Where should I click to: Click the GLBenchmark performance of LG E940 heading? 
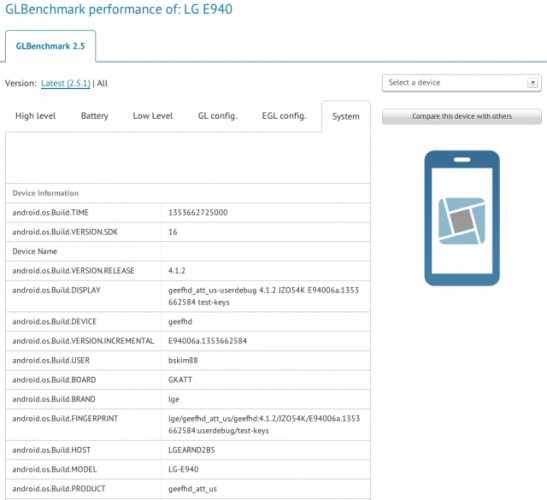(119, 9)
